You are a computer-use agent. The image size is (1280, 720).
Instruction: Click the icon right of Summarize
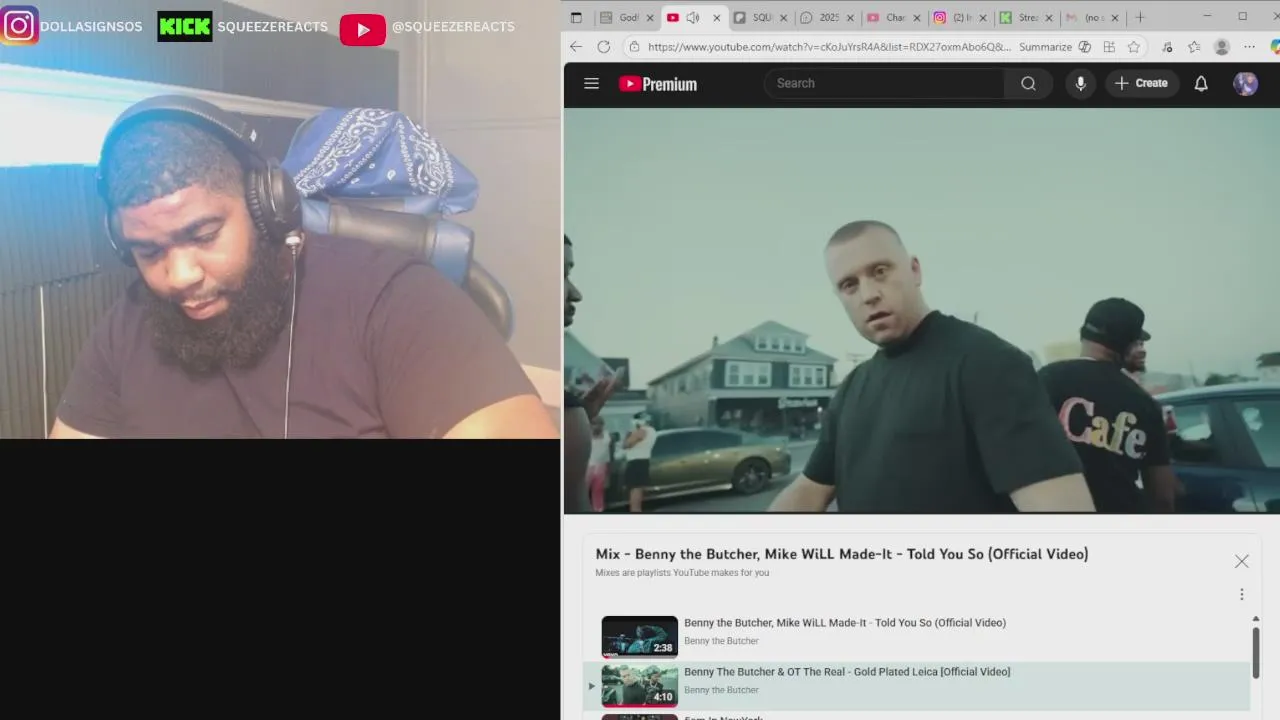click(x=1084, y=47)
